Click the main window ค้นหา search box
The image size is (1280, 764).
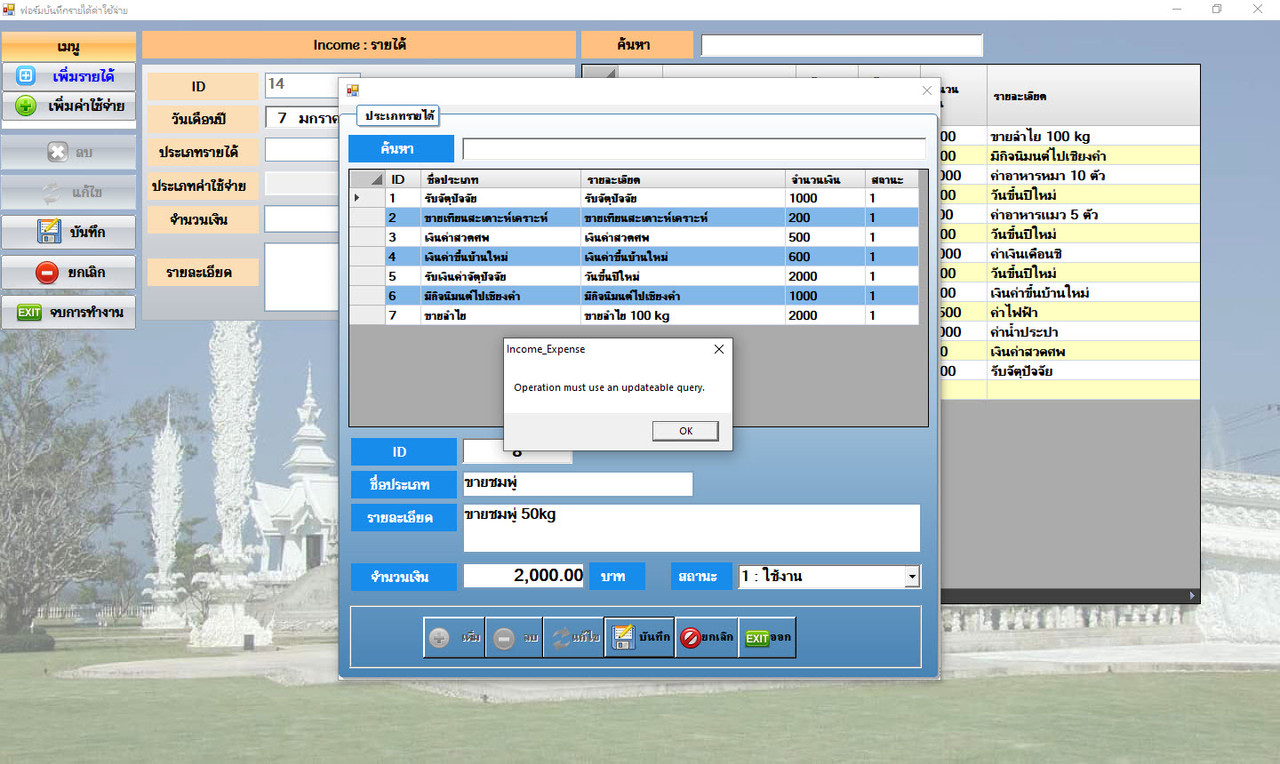842,45
